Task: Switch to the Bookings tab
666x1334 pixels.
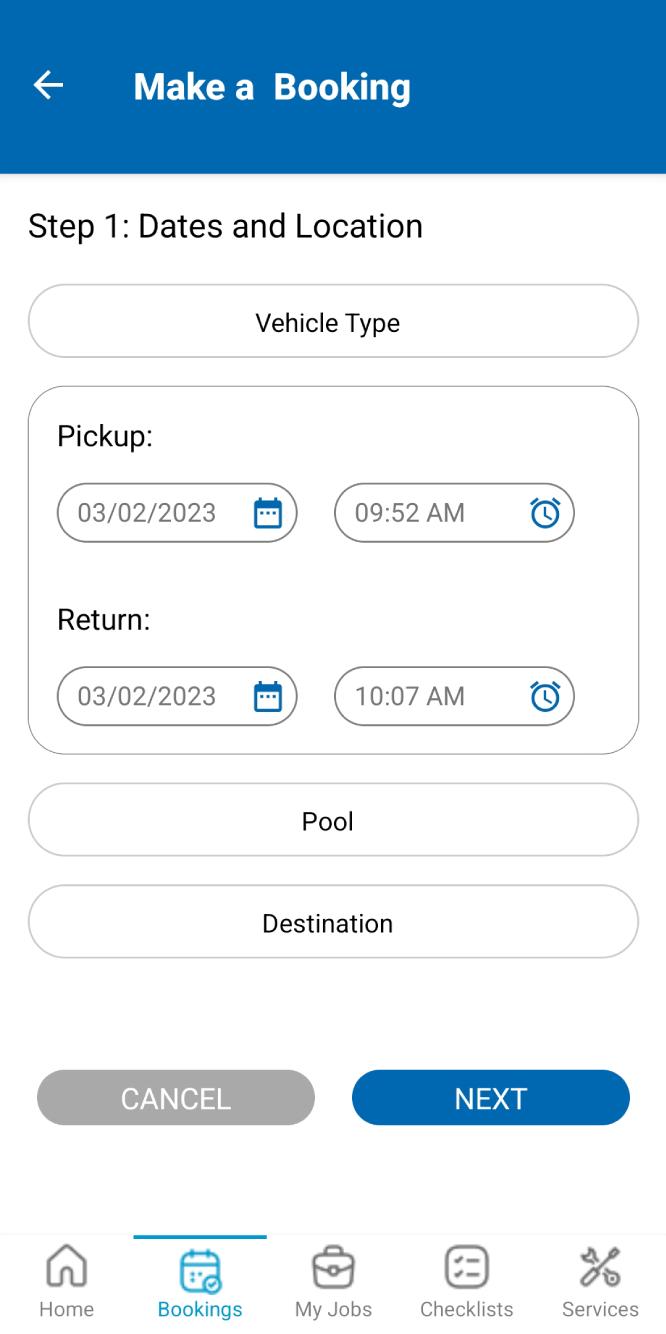Action: (200, 1280)
